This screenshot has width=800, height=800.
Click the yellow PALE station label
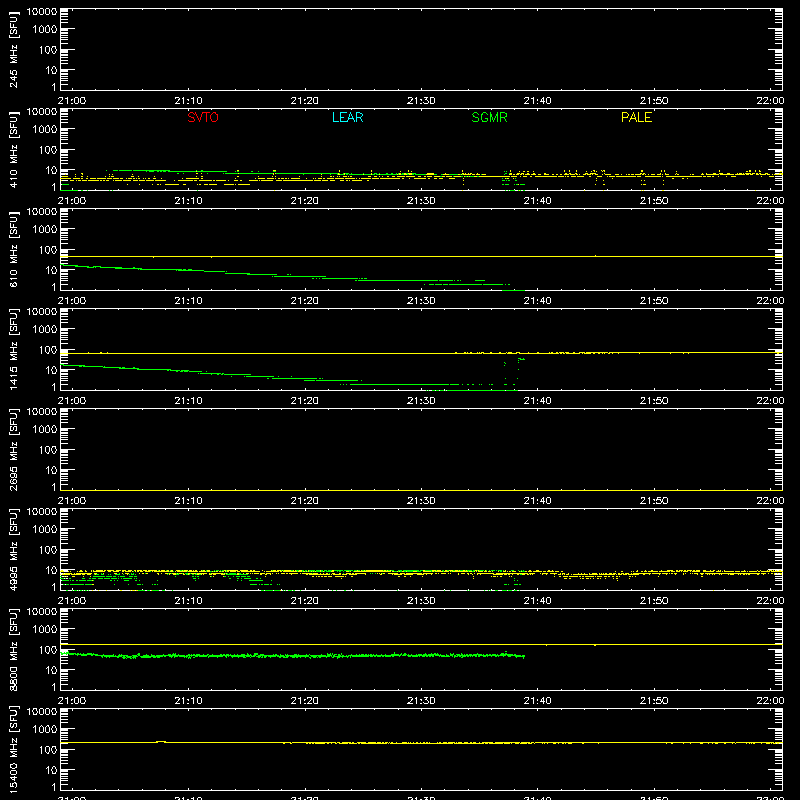click(x=636, y=117)
